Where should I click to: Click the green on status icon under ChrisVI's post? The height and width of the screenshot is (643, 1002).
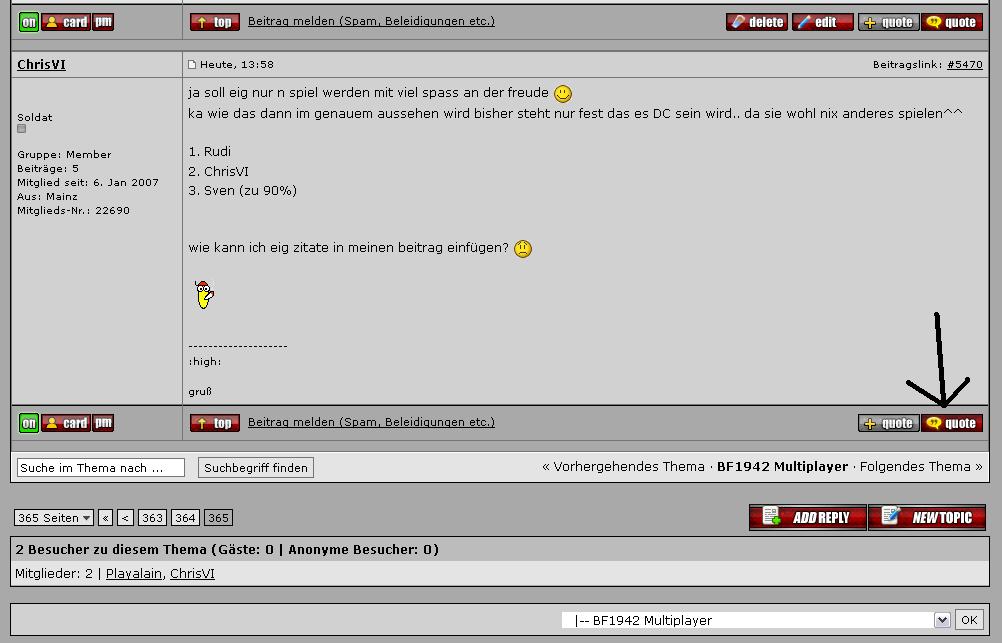point(29,423)
